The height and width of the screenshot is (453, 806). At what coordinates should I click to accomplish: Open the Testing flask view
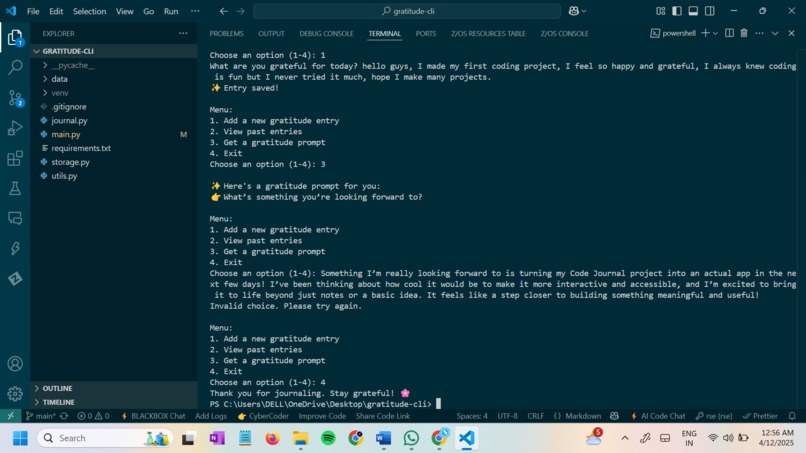(x=15, y=188)
